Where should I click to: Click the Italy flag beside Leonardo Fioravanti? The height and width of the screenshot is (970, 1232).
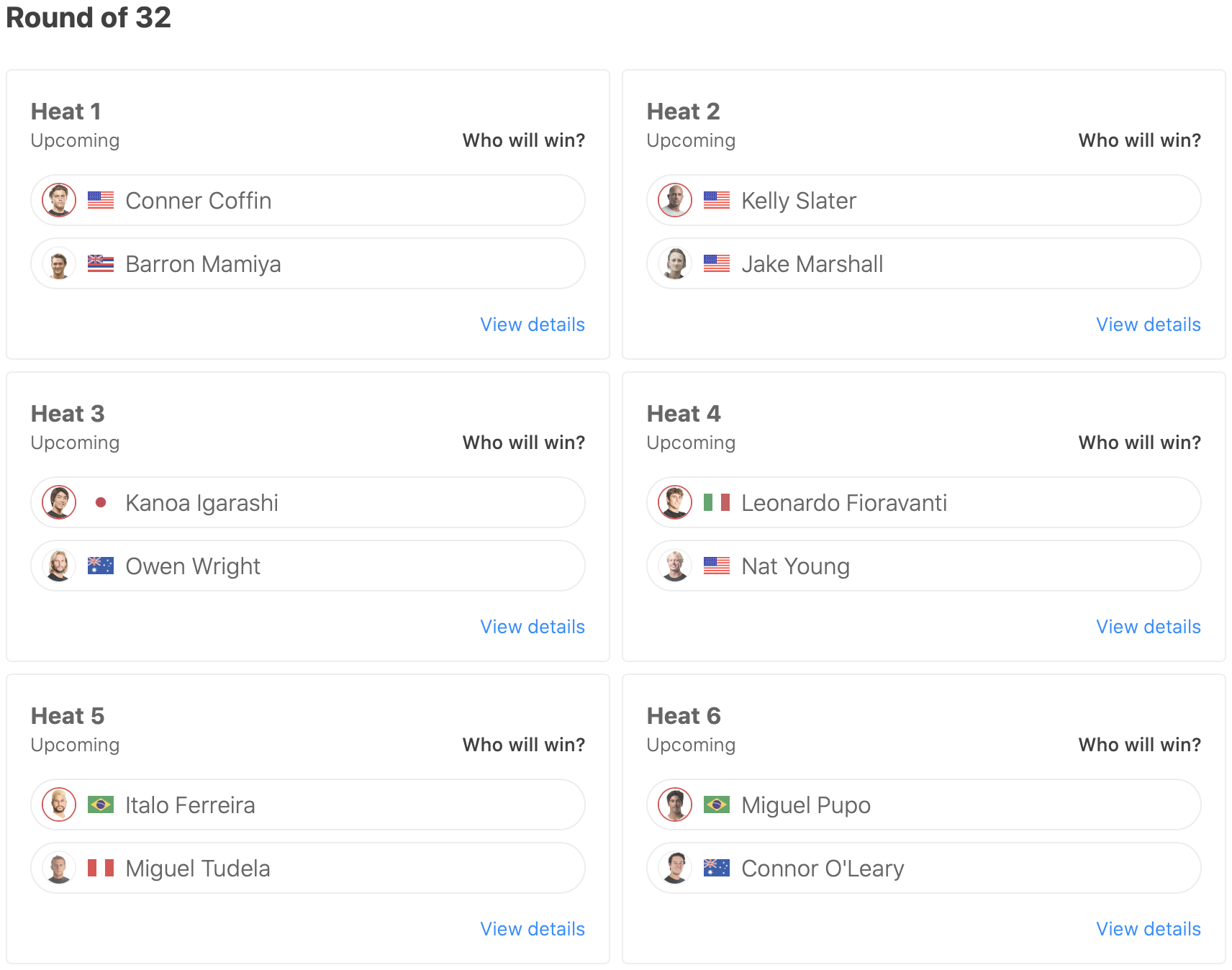(717, 502)
